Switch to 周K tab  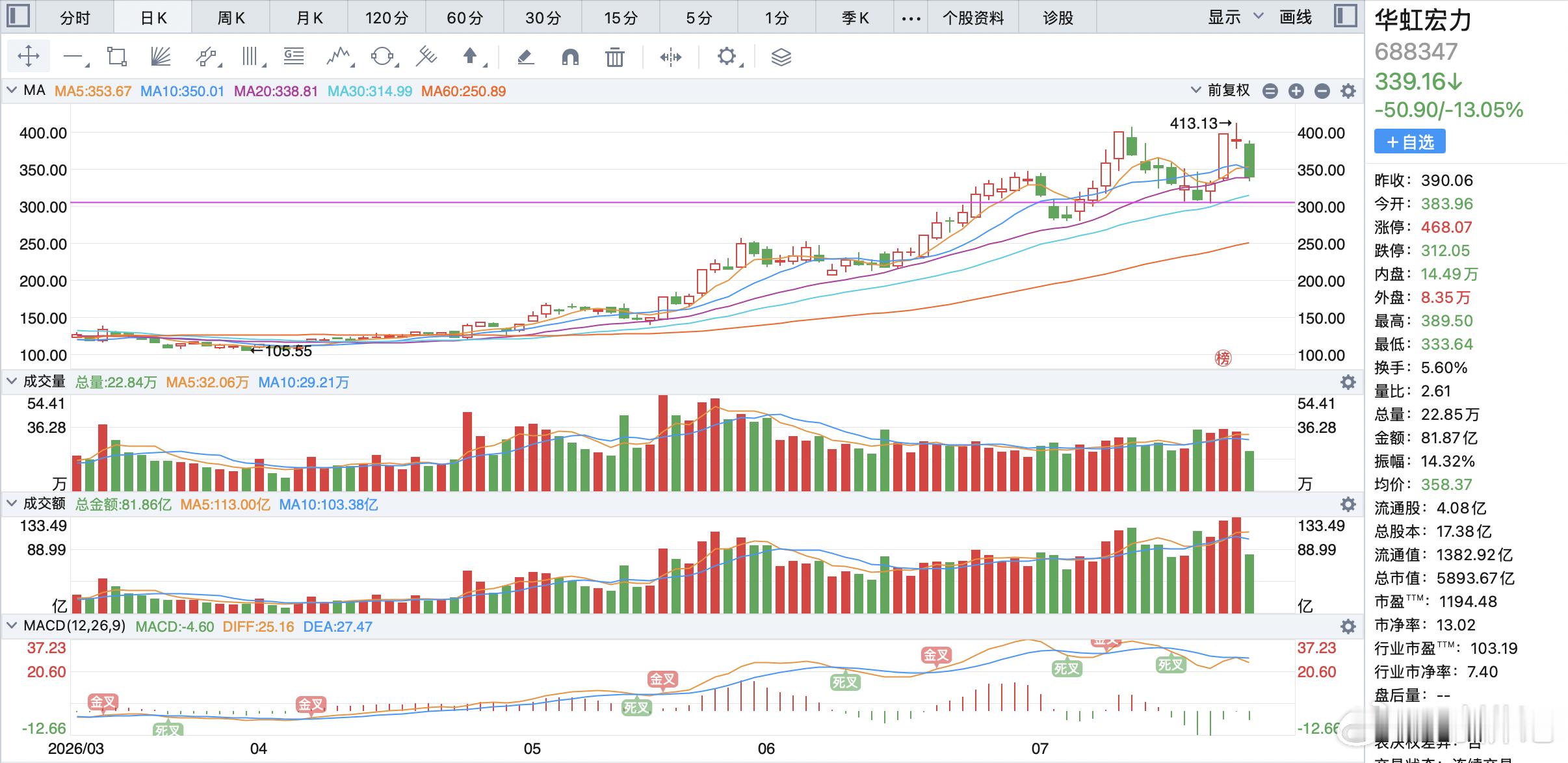point(231,18)
